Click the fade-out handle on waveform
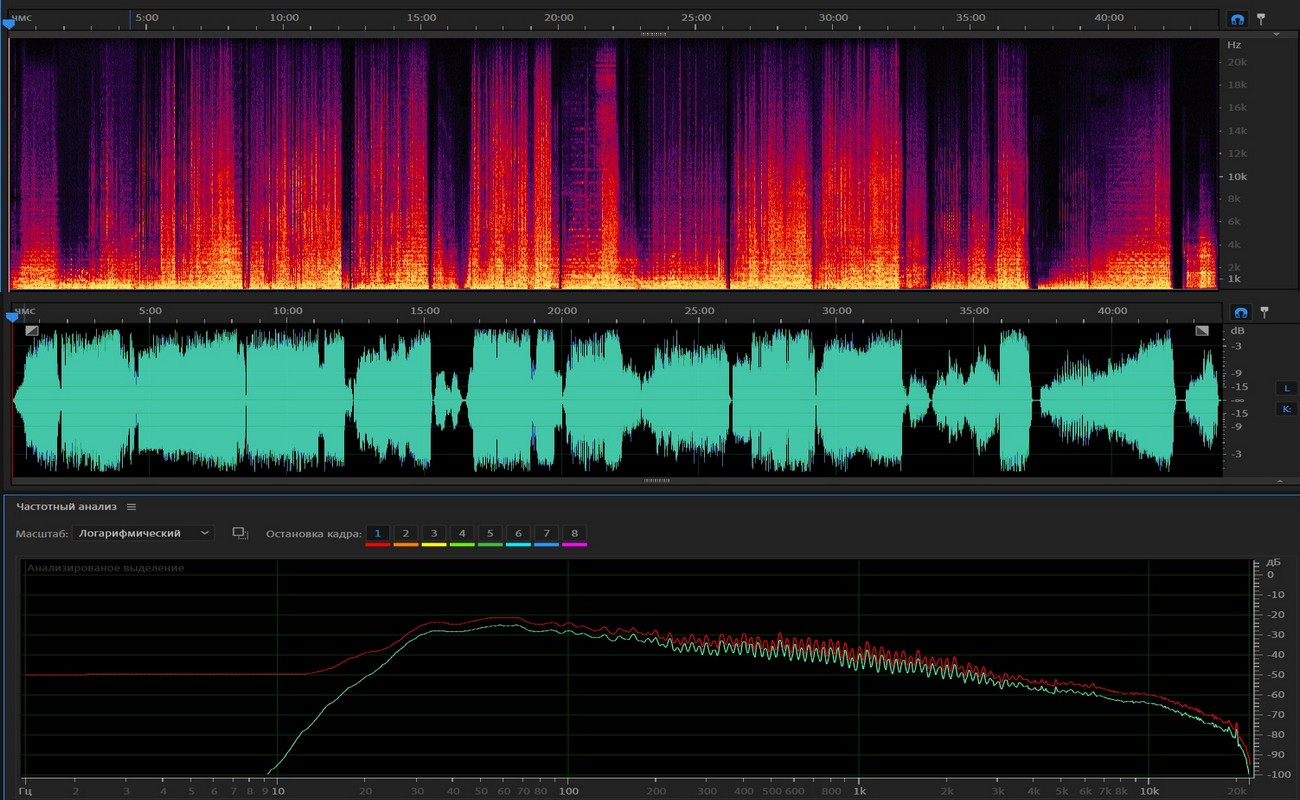The width and height of the screenshot is (1300, 800). pos(1201,330)
